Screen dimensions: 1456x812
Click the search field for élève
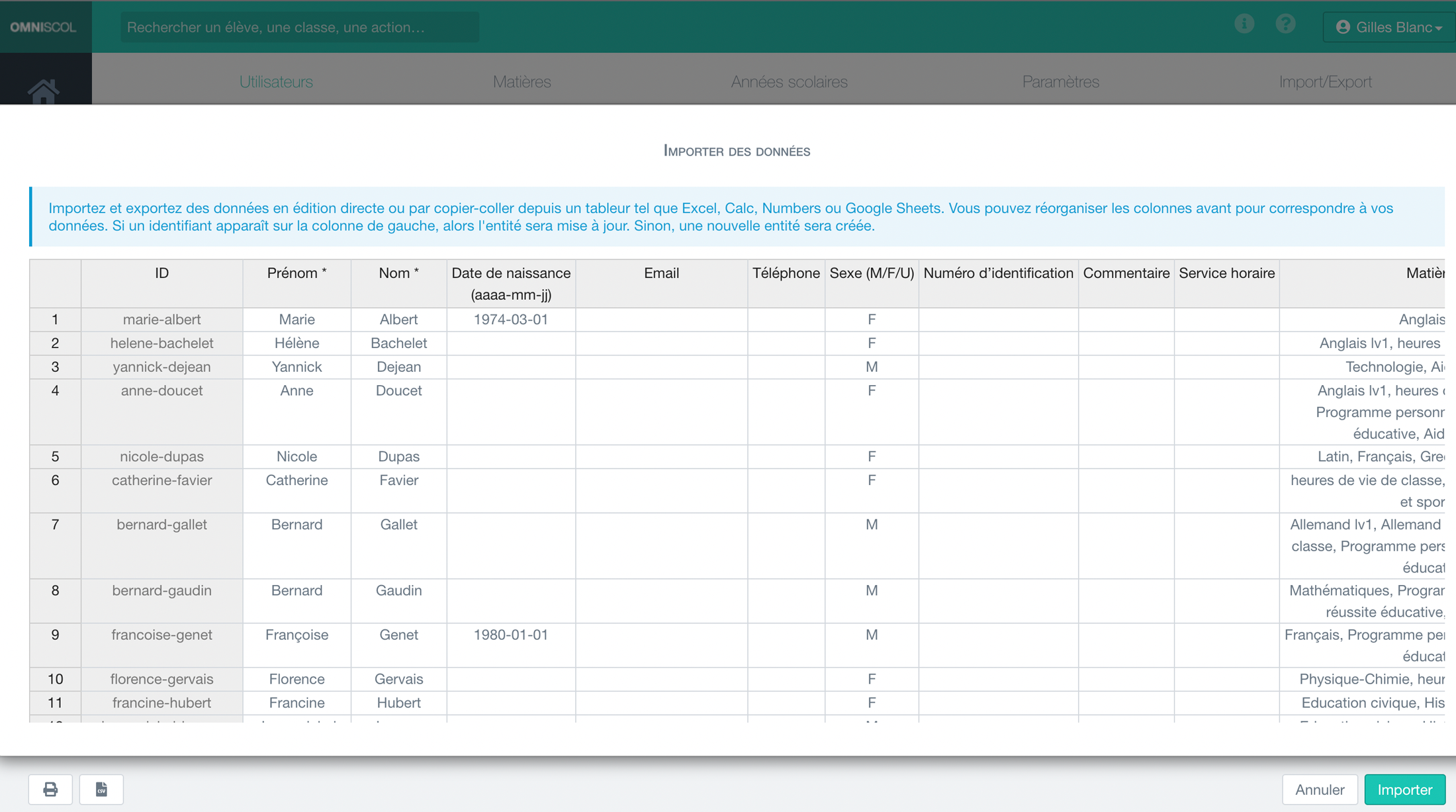(299, 27)
